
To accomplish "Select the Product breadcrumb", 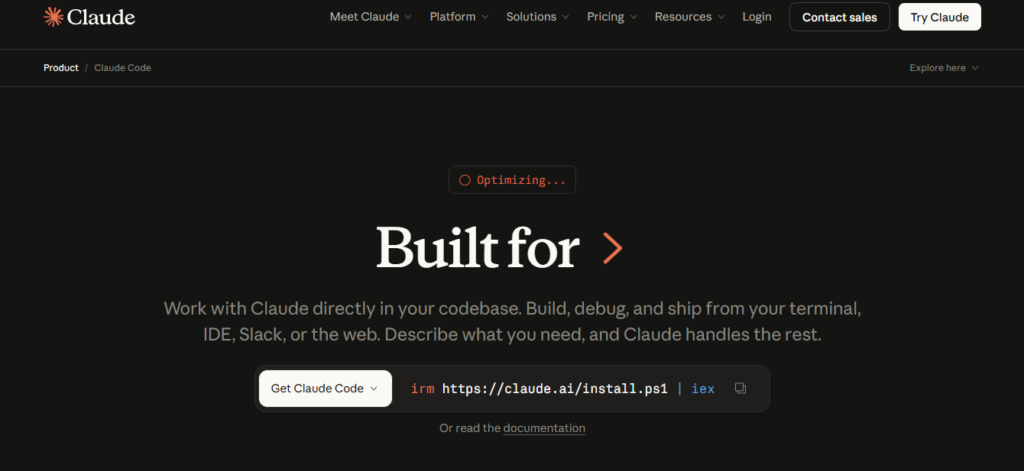I will click(61, 68).
